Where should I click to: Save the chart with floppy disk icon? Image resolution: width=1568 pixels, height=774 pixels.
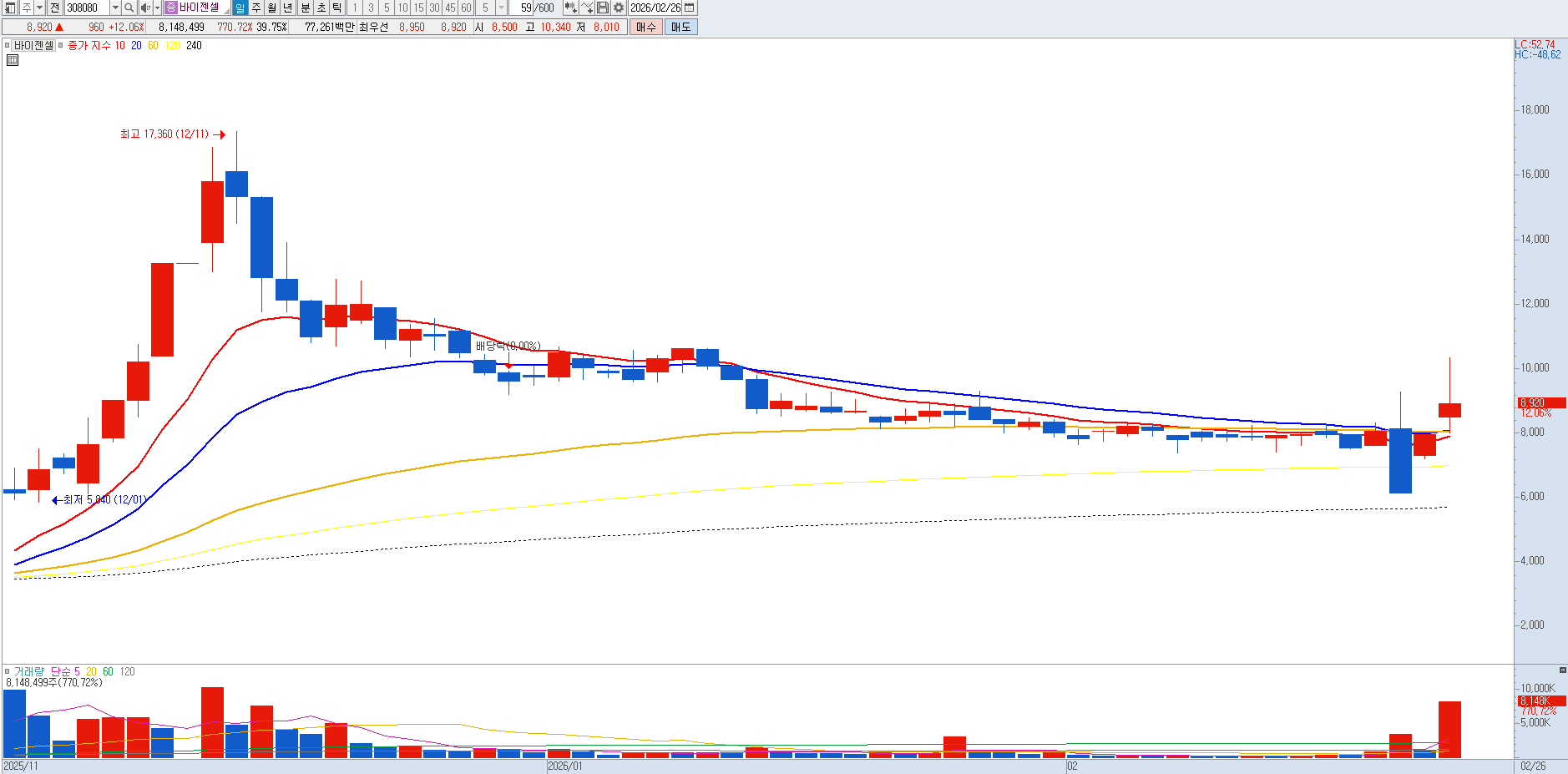tap(603, 8)
